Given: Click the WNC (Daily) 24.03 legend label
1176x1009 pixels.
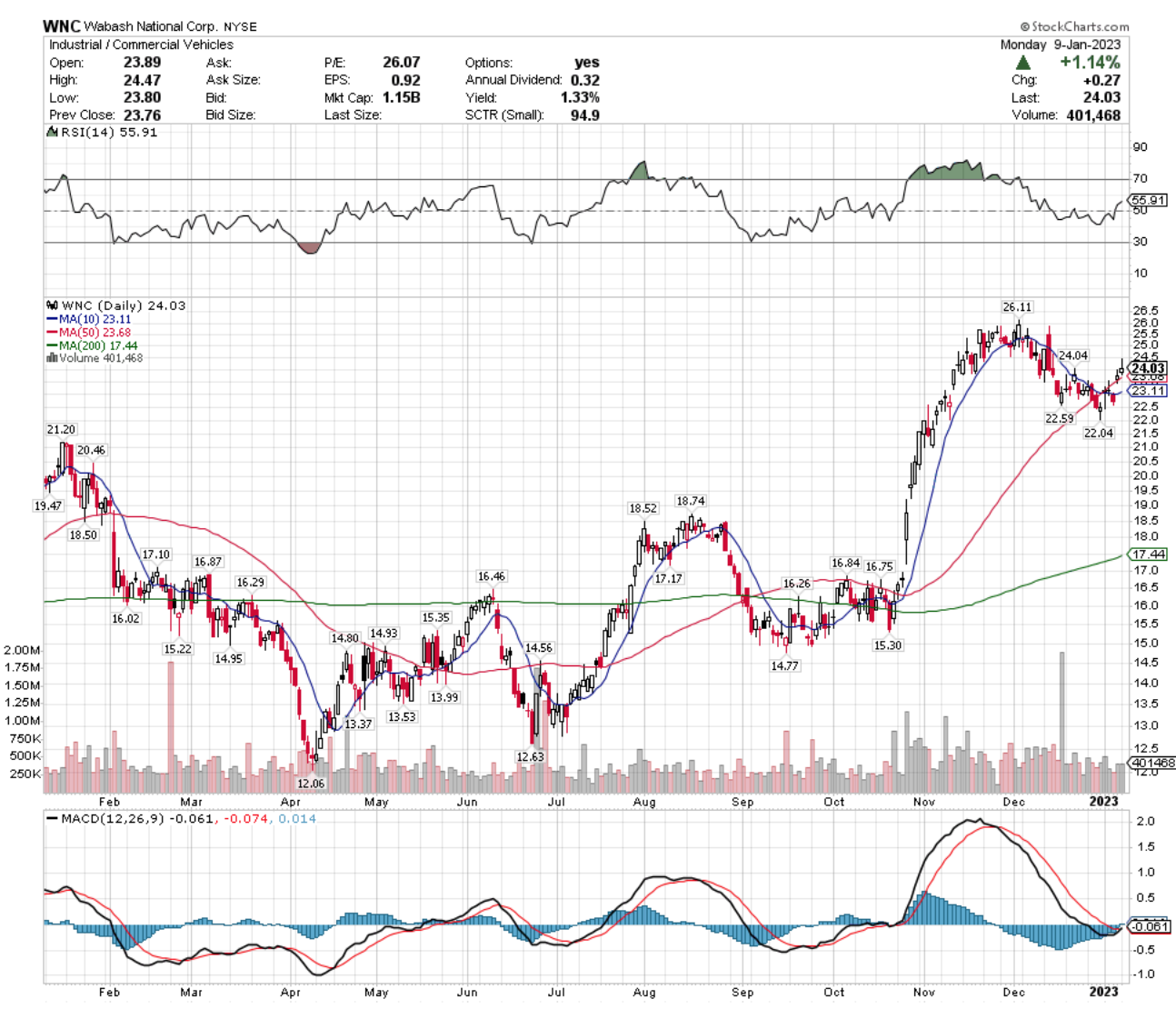Looking at the screenshot, I should (x=115, y=305).
